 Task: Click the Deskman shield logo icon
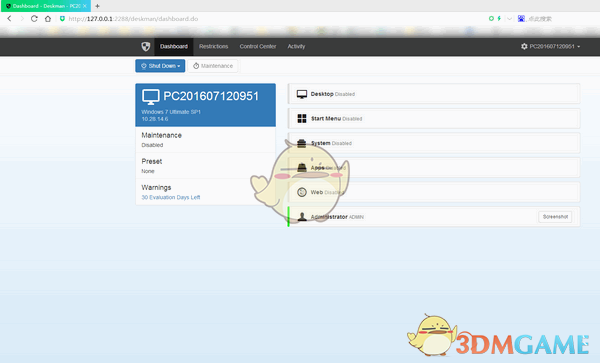coord(145,47)
